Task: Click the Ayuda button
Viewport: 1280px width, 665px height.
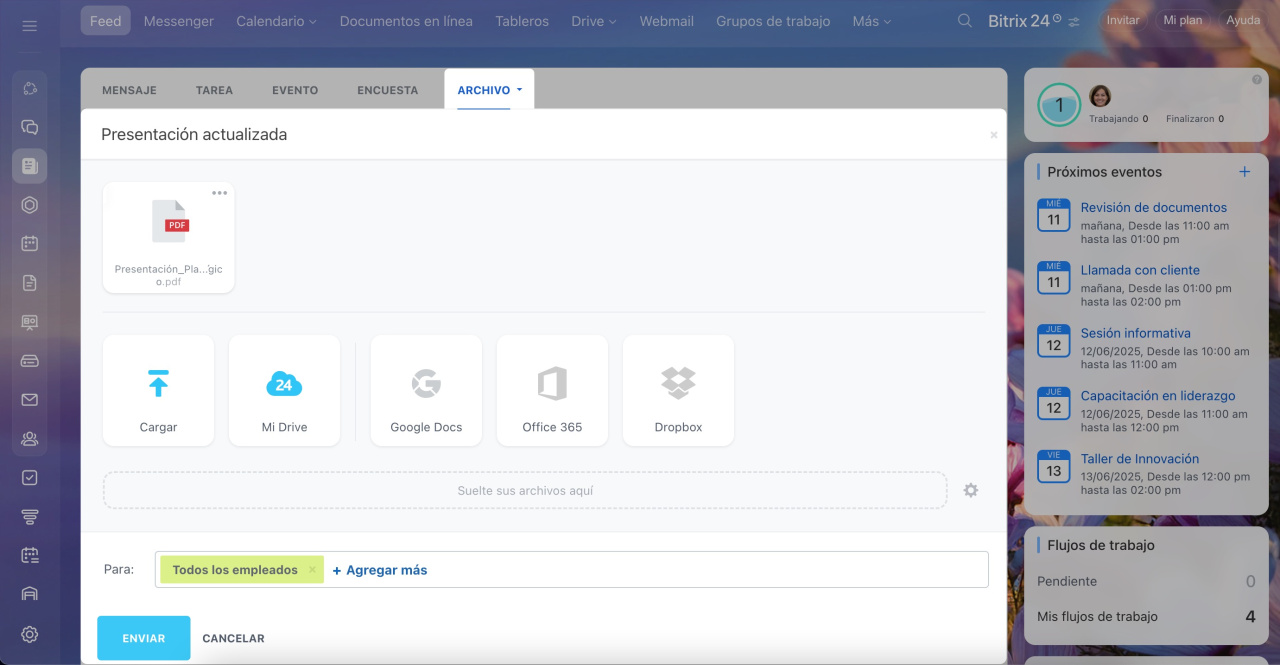Action: pyautogui.click(x=1243, y=20)
